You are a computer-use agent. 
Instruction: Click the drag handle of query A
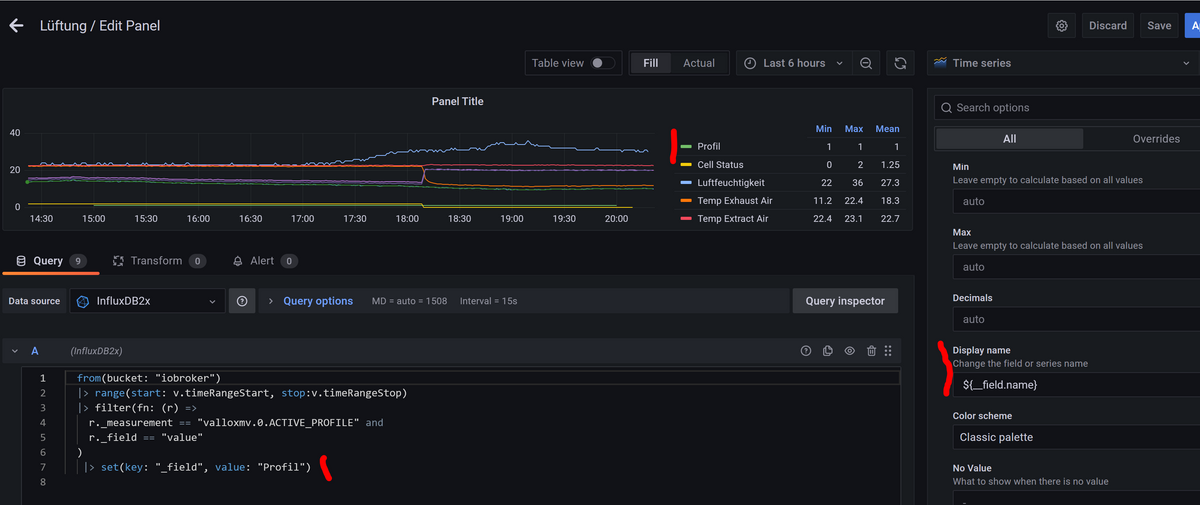point(888,351)
